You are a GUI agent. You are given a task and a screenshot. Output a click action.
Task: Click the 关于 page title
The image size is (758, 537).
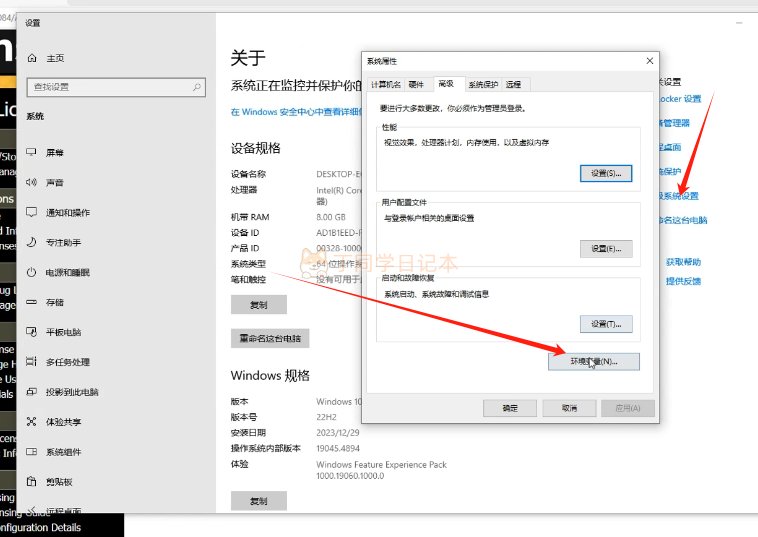point(248,58)
